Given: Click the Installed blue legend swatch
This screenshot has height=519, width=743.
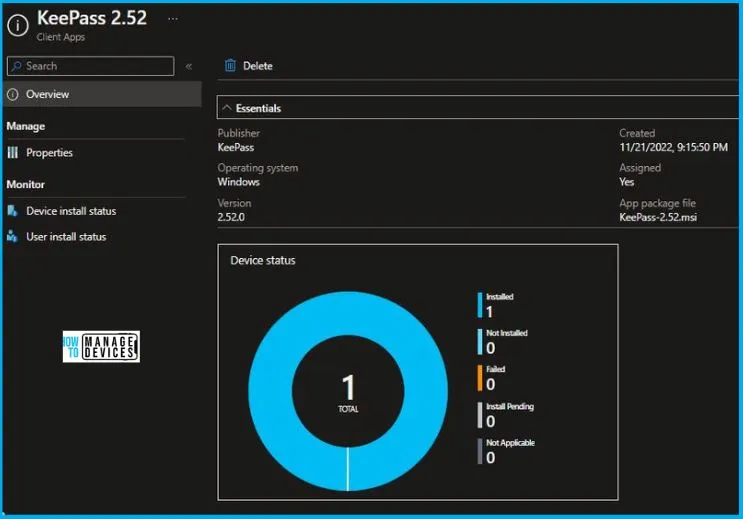Looking at the screenshot, I should (480, 305).
